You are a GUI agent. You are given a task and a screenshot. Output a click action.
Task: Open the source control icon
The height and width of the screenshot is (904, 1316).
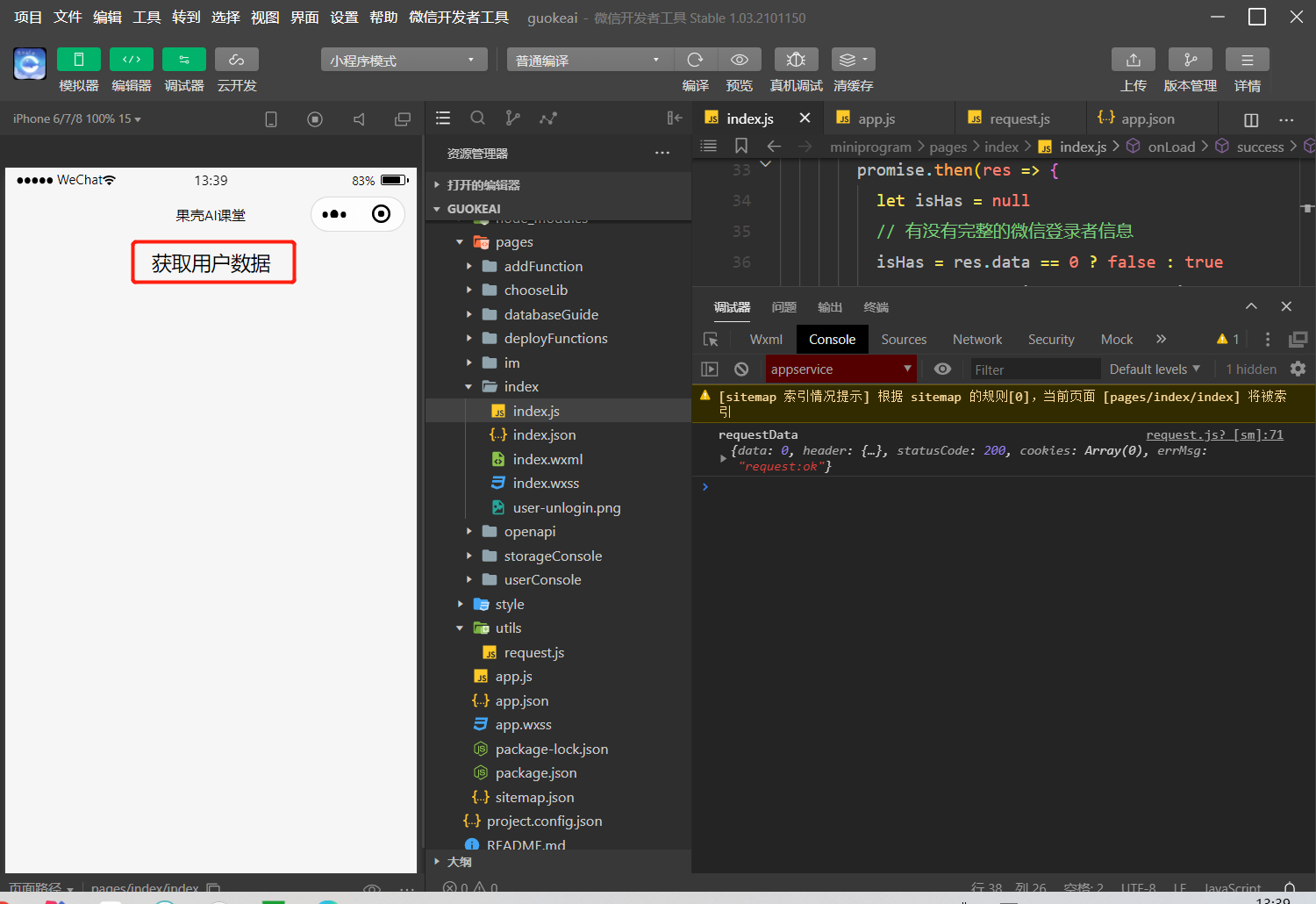513,118
